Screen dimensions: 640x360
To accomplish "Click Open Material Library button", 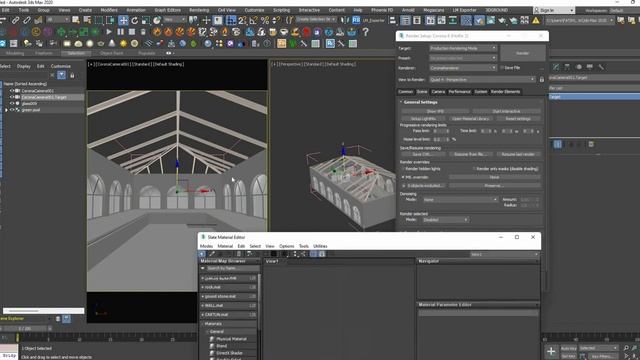I will [471, 118].
